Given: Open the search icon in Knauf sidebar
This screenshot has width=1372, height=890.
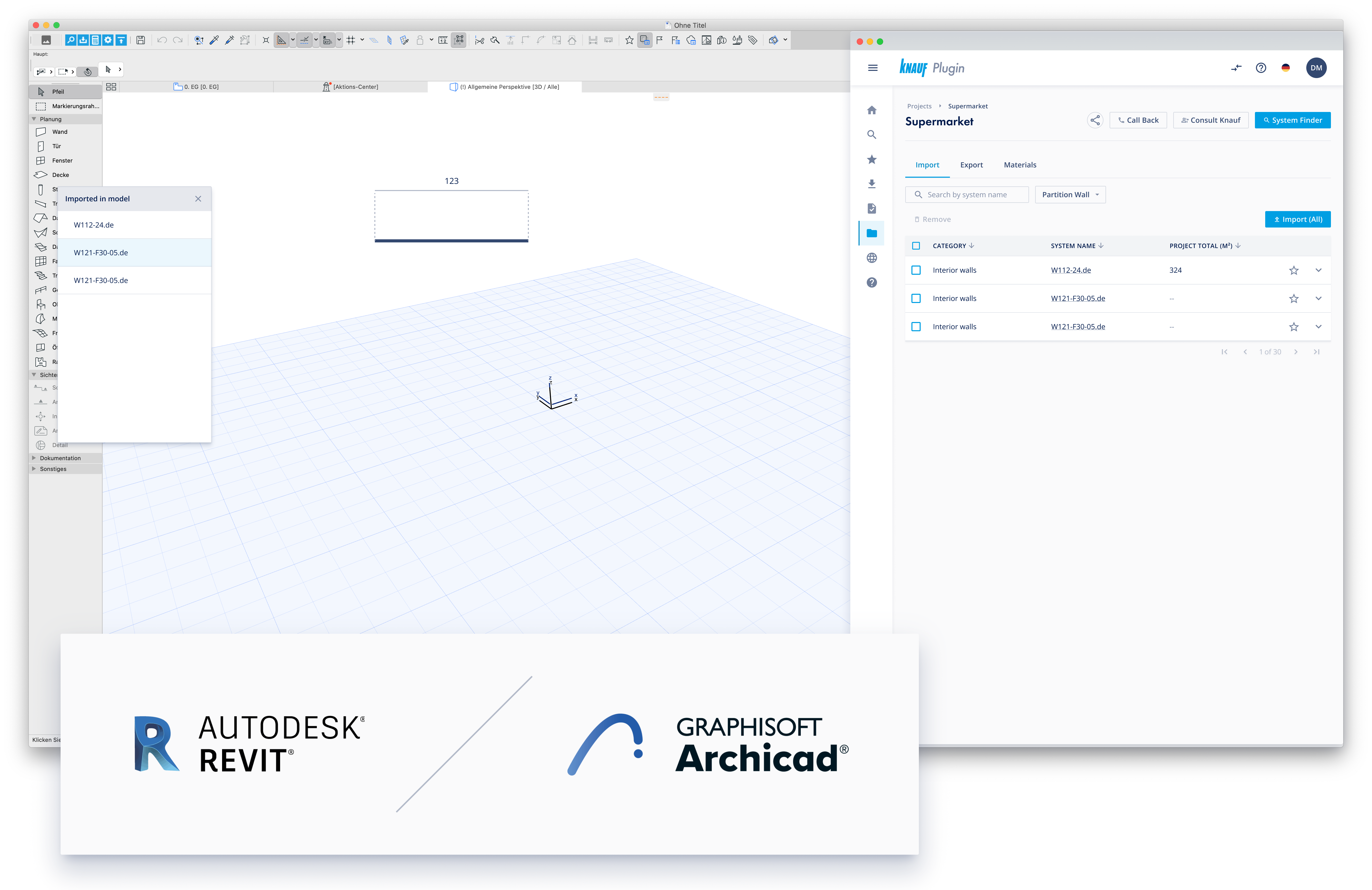Looking at the screenshot, I should point(872,135).
